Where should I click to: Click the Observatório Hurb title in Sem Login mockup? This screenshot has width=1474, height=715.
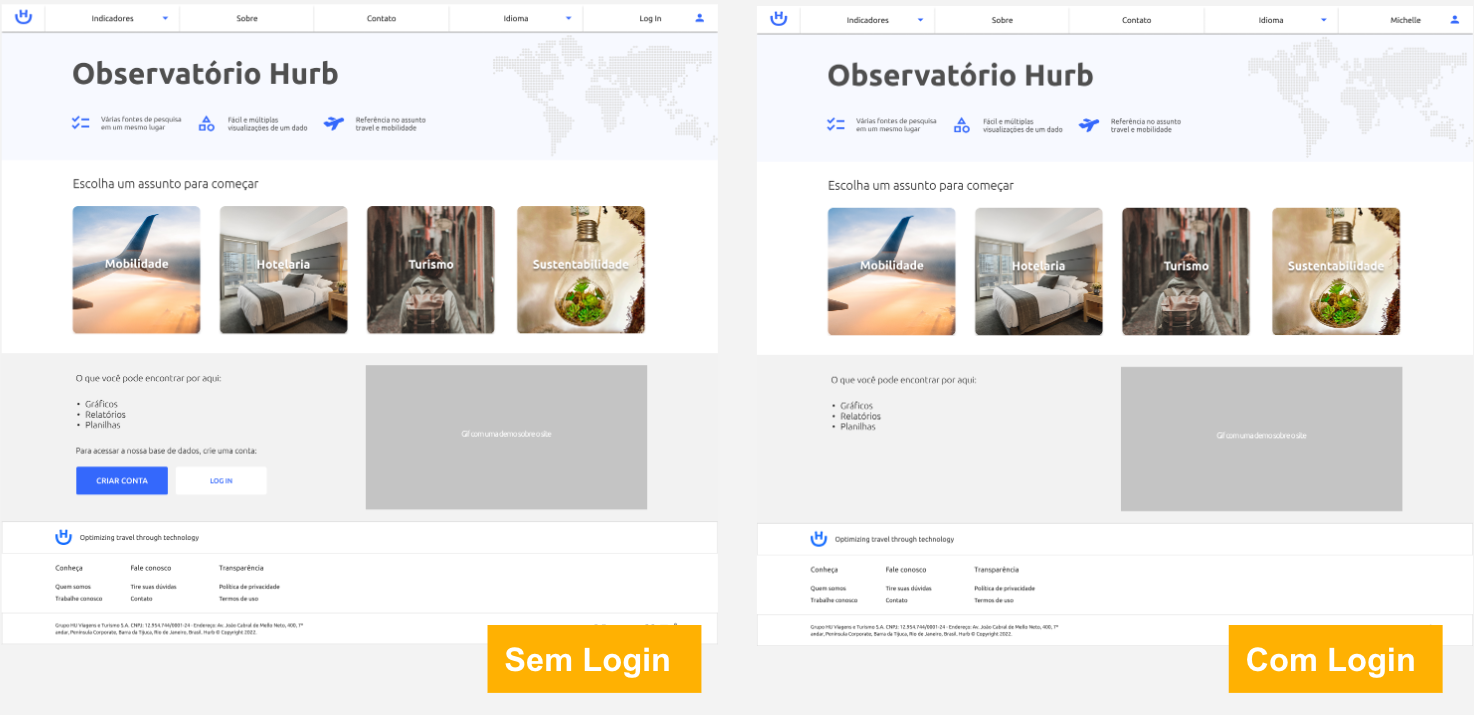tap(205, 74)
